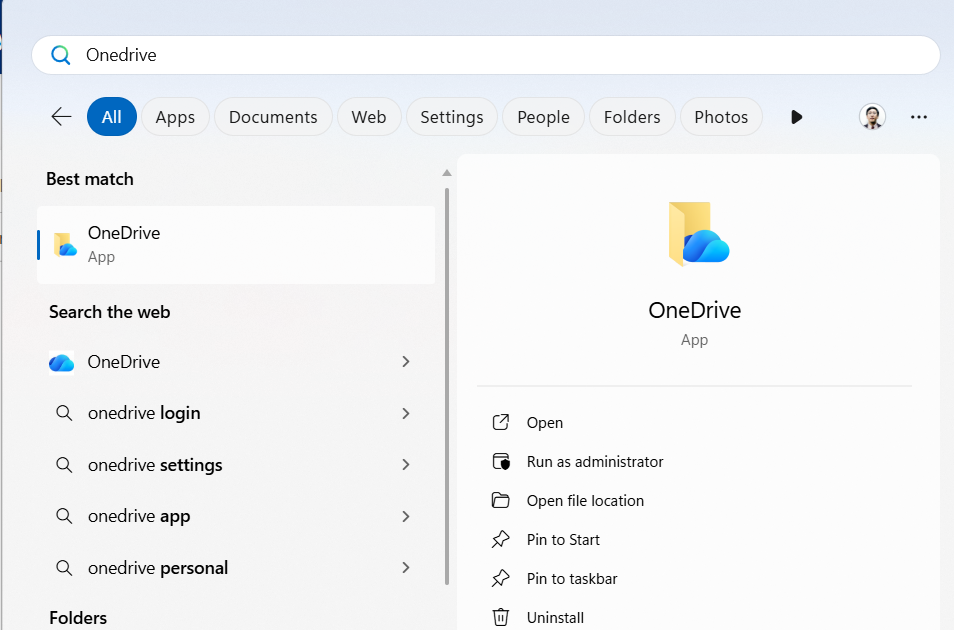Screen dimensions: 954x630
Task: Switch to the Apps filter tab
Action: pos(175,117)
